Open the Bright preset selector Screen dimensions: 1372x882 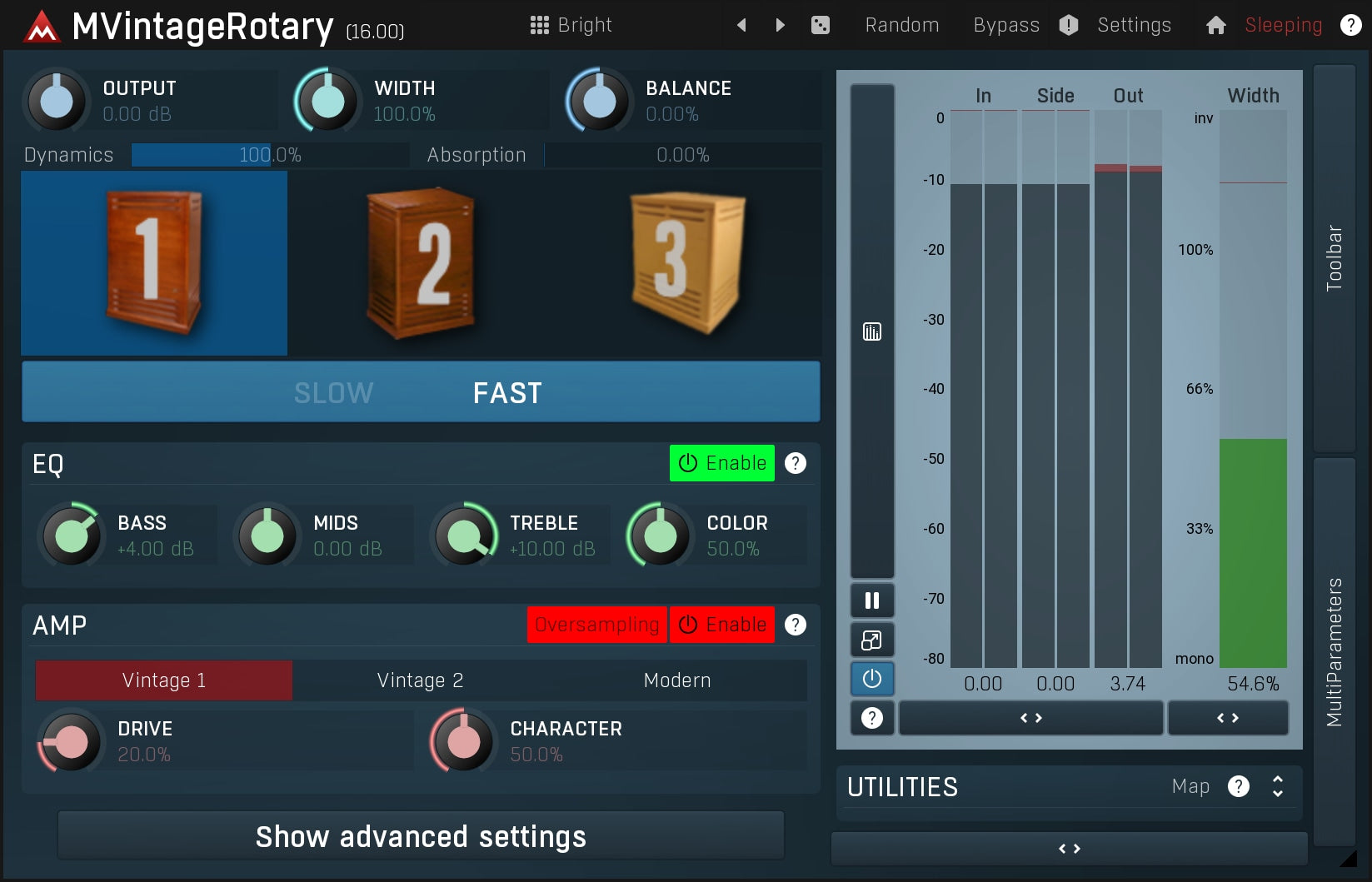[x=571, y=24]
